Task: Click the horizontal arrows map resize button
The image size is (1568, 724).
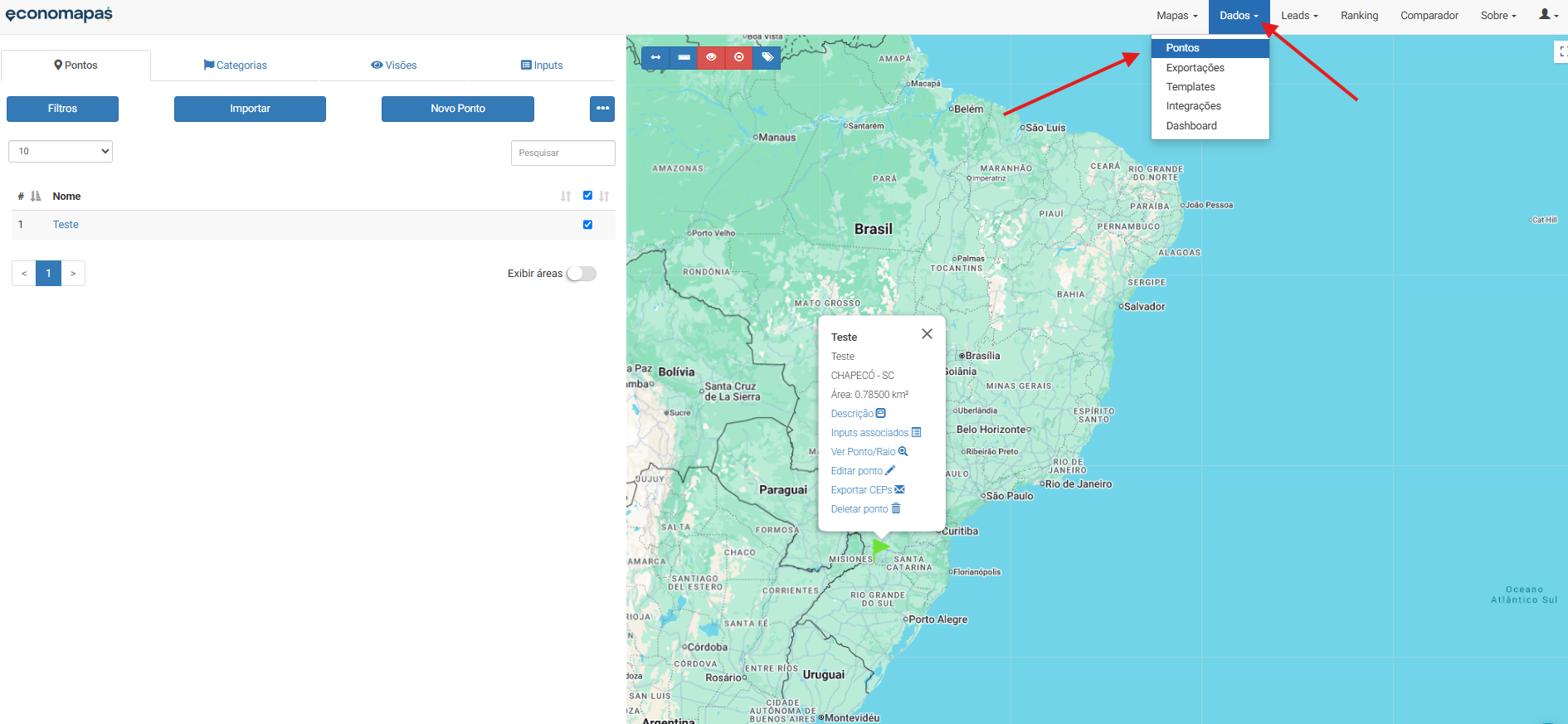Action: 655,57
